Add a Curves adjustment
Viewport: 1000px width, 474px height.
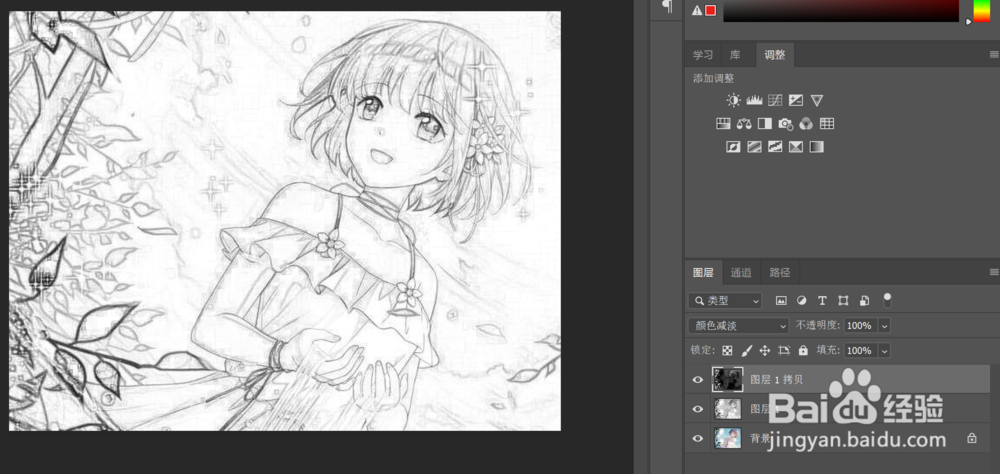coord(775,100)
